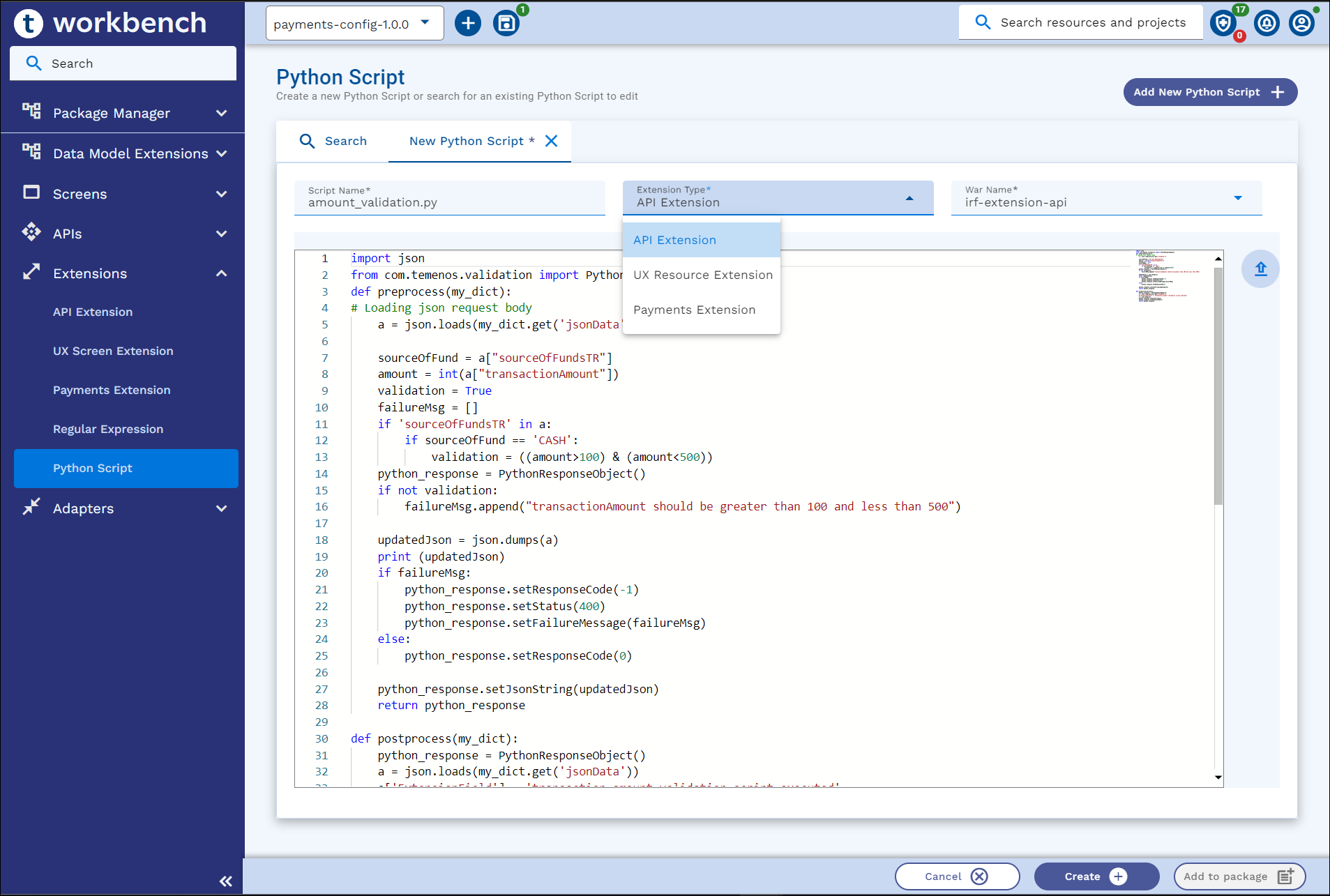Image resolution: width=1330 pixels, height=896 pixels.
Task: Select Payments Extension from dropdown list
Action: [694, 310]
